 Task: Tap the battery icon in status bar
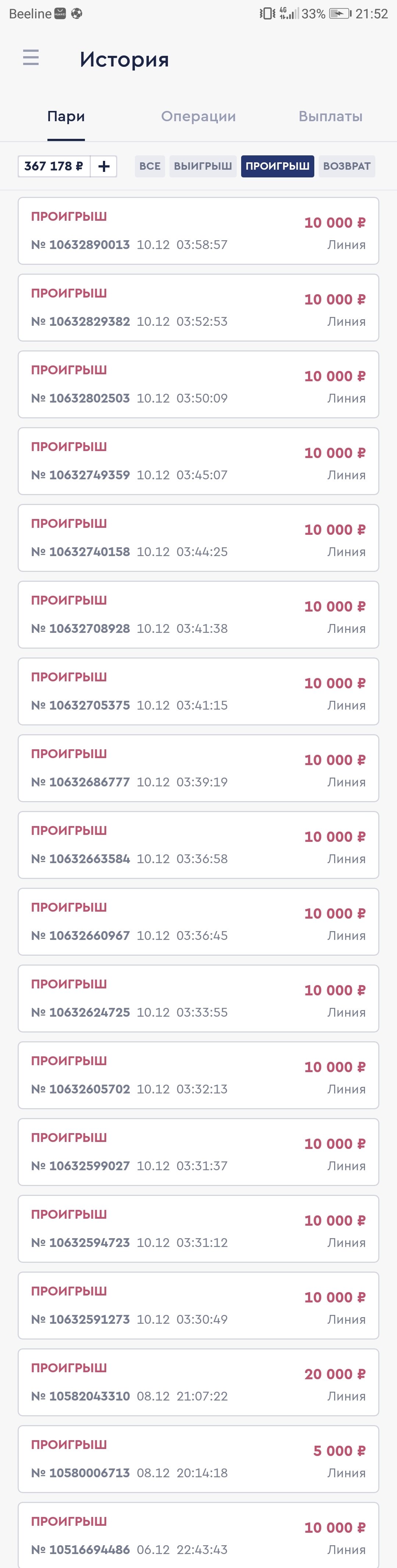[340, 13]
